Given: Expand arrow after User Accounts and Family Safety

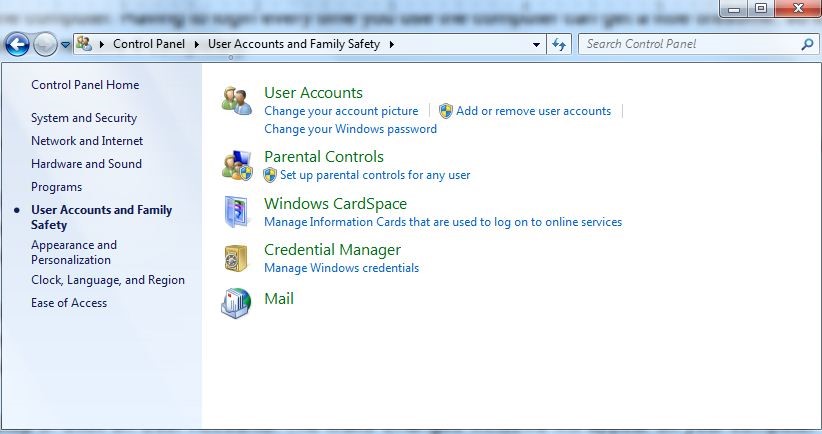Looking at the screenshot, I should (x=392, y=45).
